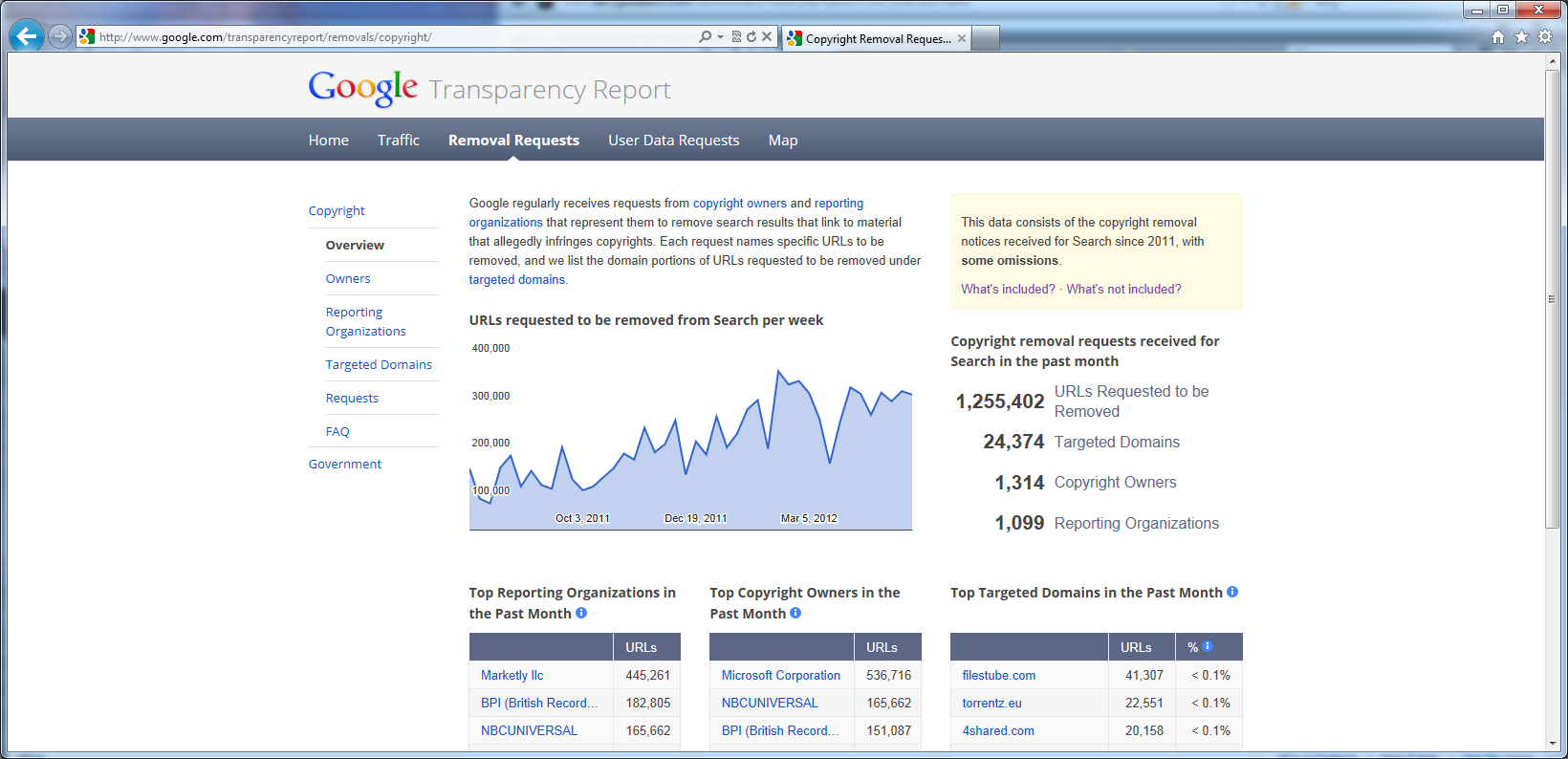Open the address bar autocomplete dropdown arrow
This screenshot has height=759, width=1568.
[x=720, y=37]
